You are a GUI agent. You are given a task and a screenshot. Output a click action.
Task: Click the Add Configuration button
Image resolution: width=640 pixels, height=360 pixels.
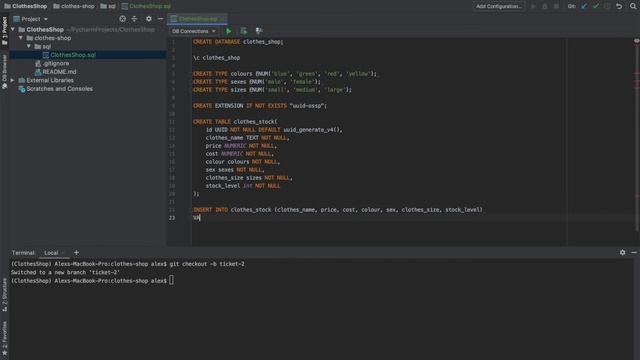[x=499, y=6]
